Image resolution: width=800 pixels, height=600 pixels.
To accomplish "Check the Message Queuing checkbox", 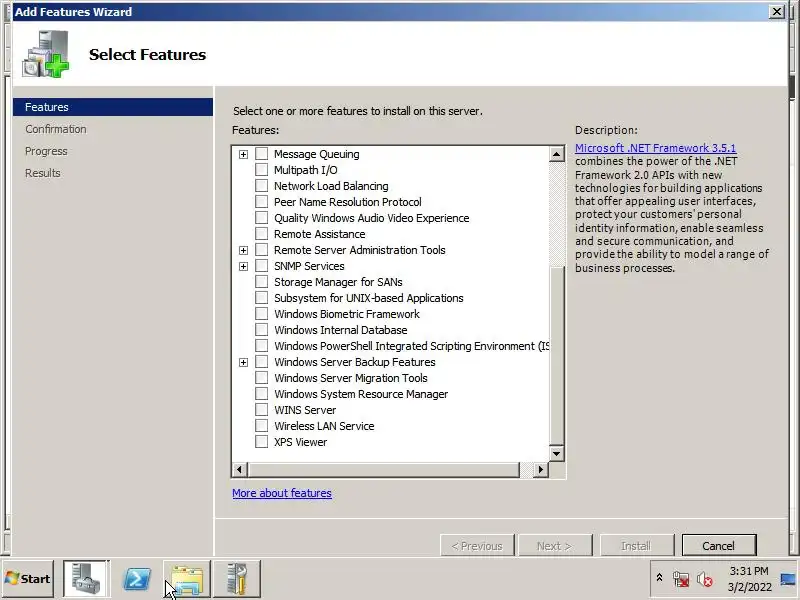I will click(x=261, y=154).
